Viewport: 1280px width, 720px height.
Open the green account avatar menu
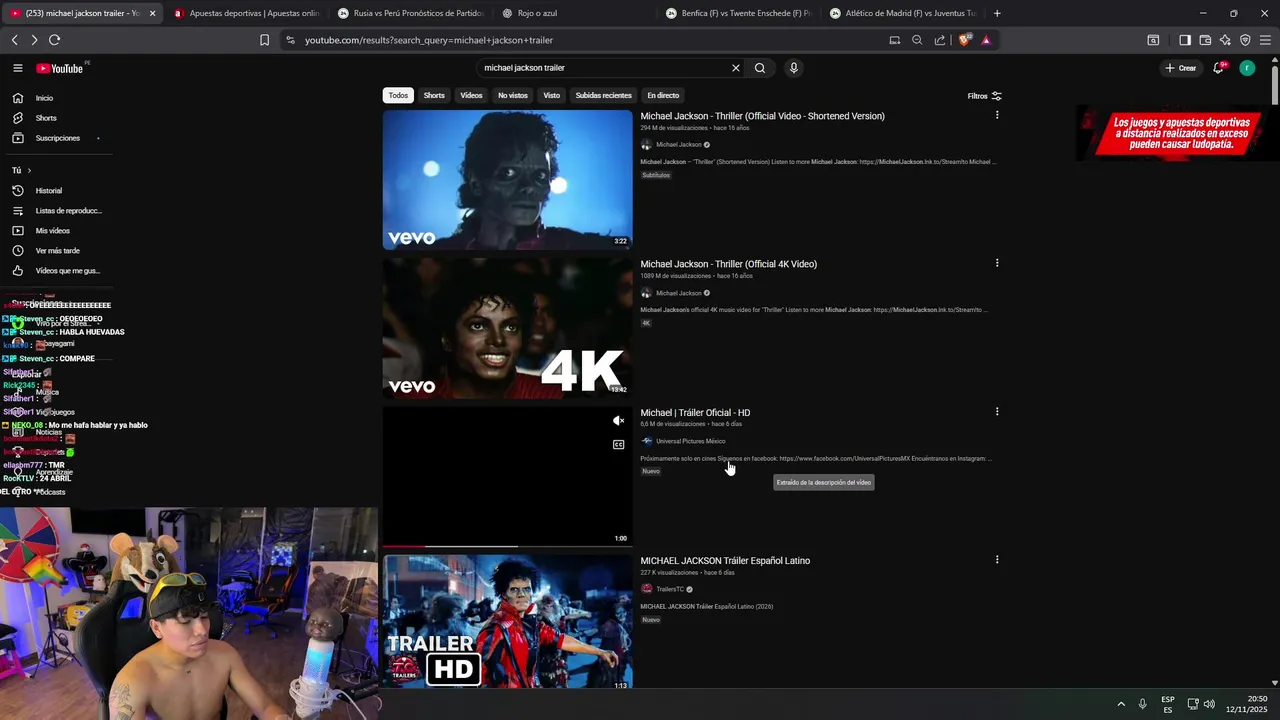(x=1247, y=68)
